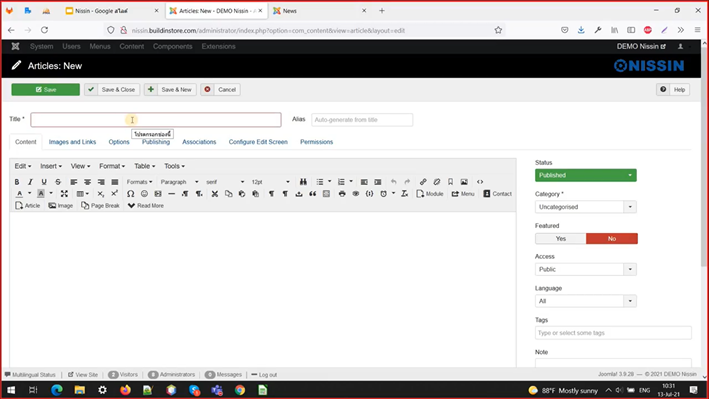Switch to Permissions tab
Viewport: 709px width, 399px height.
pos(317,142)
